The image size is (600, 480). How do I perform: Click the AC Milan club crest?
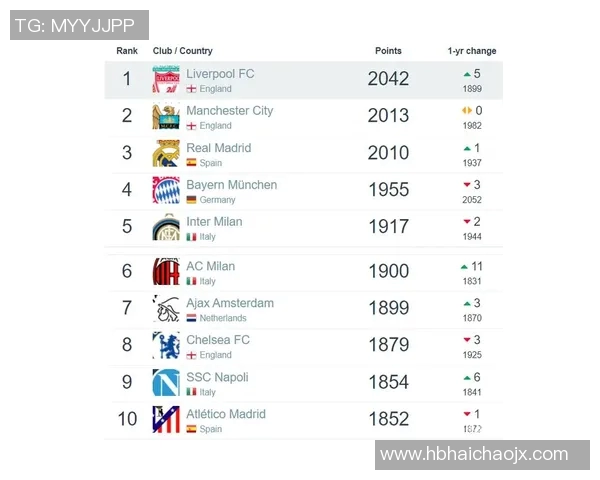166,272
